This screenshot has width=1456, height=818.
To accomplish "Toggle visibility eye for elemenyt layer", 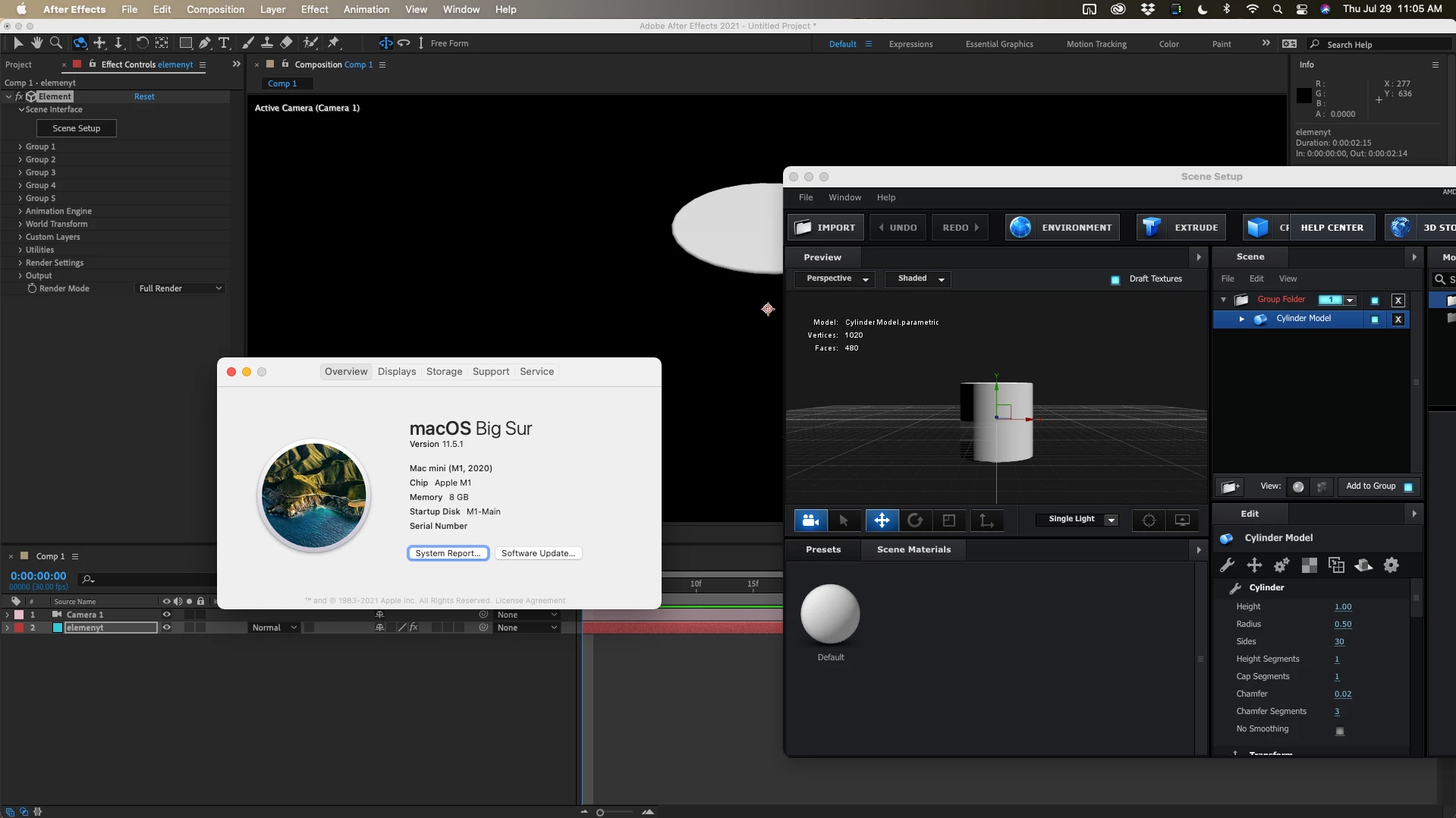I will (167, 628).
